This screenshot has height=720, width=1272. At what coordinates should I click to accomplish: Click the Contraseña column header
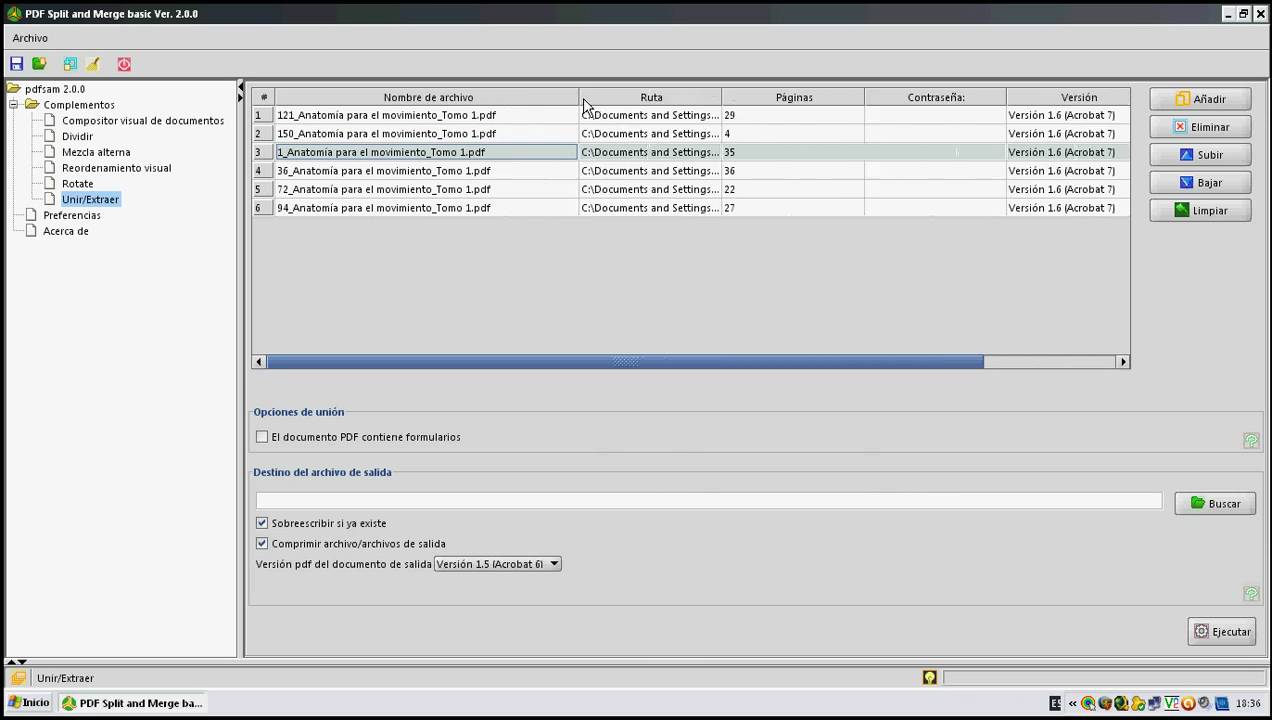coord(936,97)
